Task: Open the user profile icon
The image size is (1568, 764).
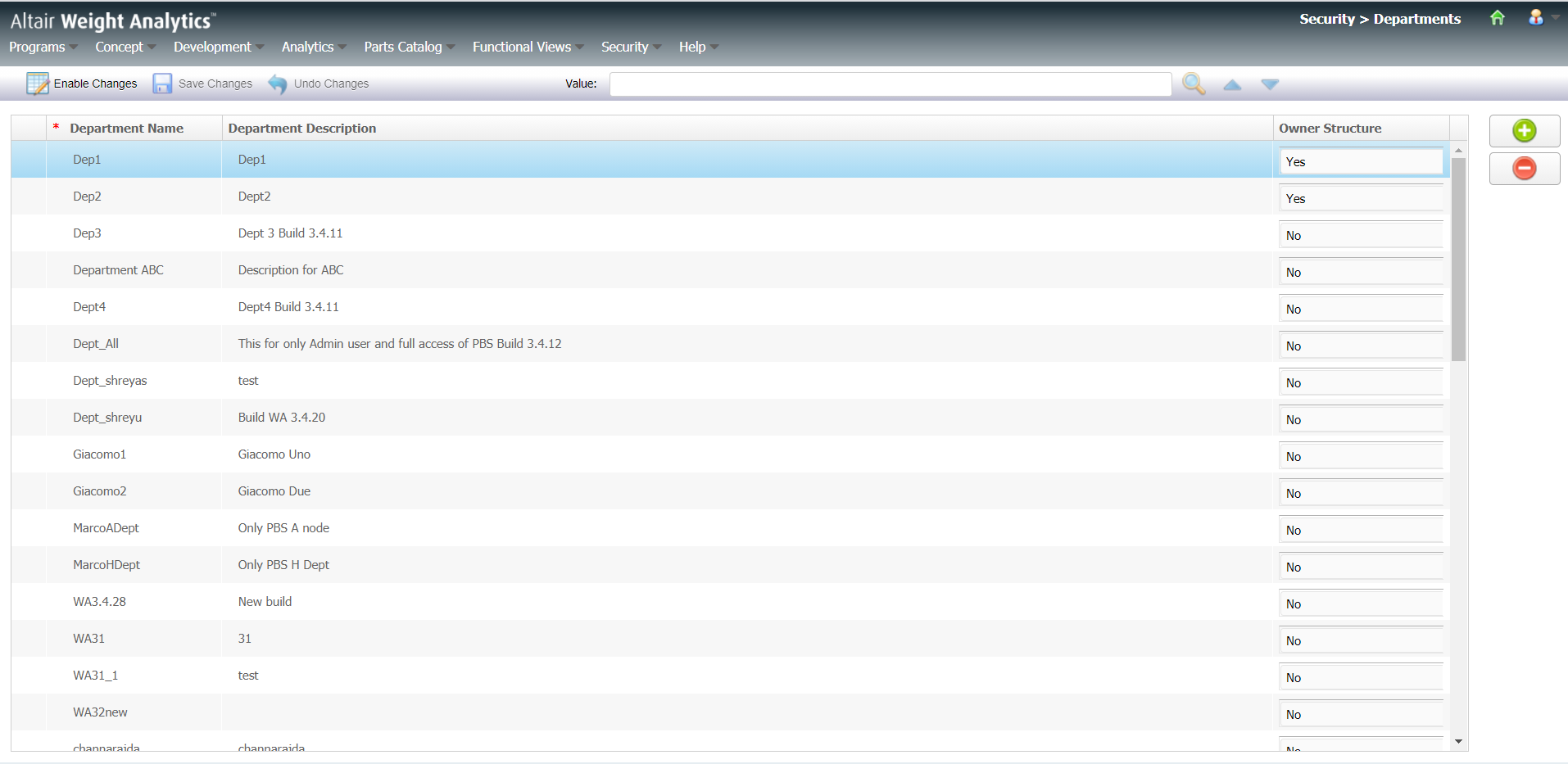Action: coord(1536,17)
